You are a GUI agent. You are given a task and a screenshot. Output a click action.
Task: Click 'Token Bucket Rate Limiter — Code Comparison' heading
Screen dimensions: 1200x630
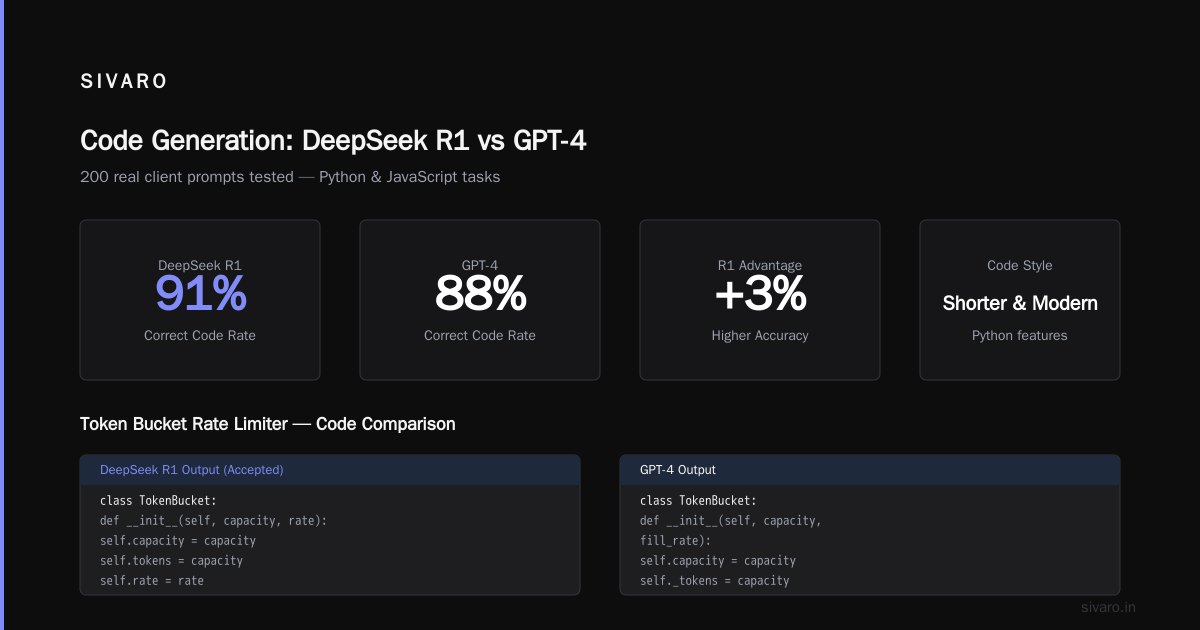(267, 424)
